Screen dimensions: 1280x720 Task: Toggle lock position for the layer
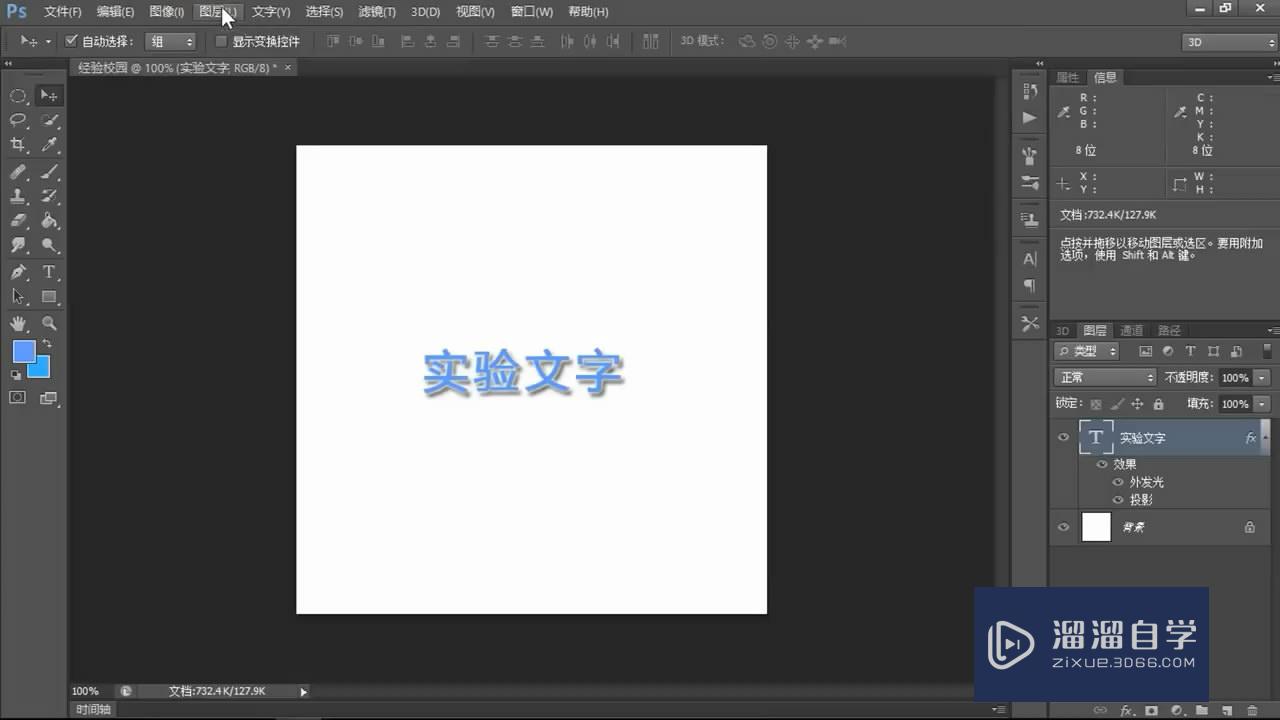coord(1137,404)
